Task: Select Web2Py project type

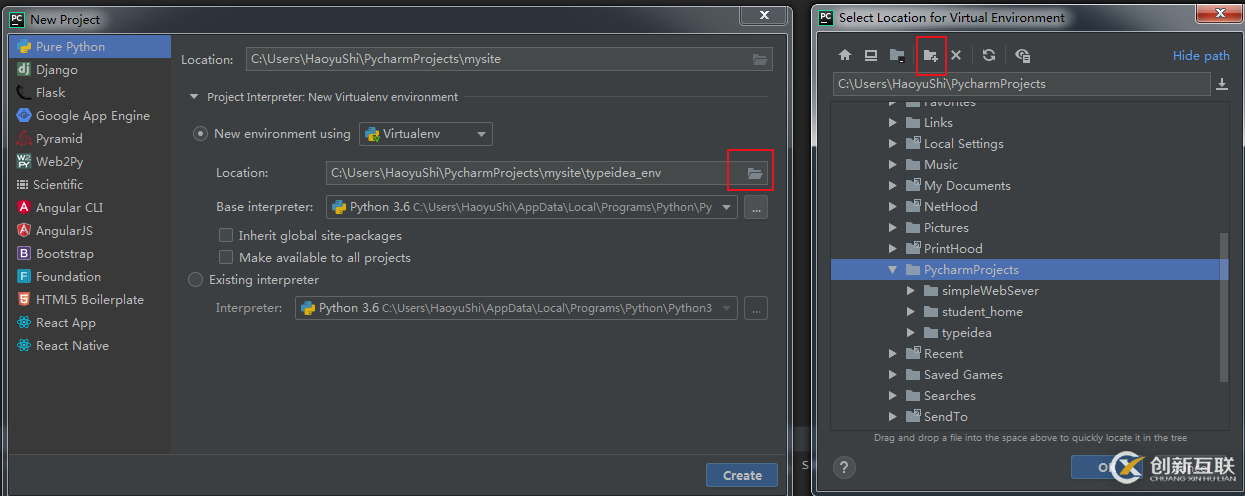Action: pyautogui.click(x=90, y=162)
